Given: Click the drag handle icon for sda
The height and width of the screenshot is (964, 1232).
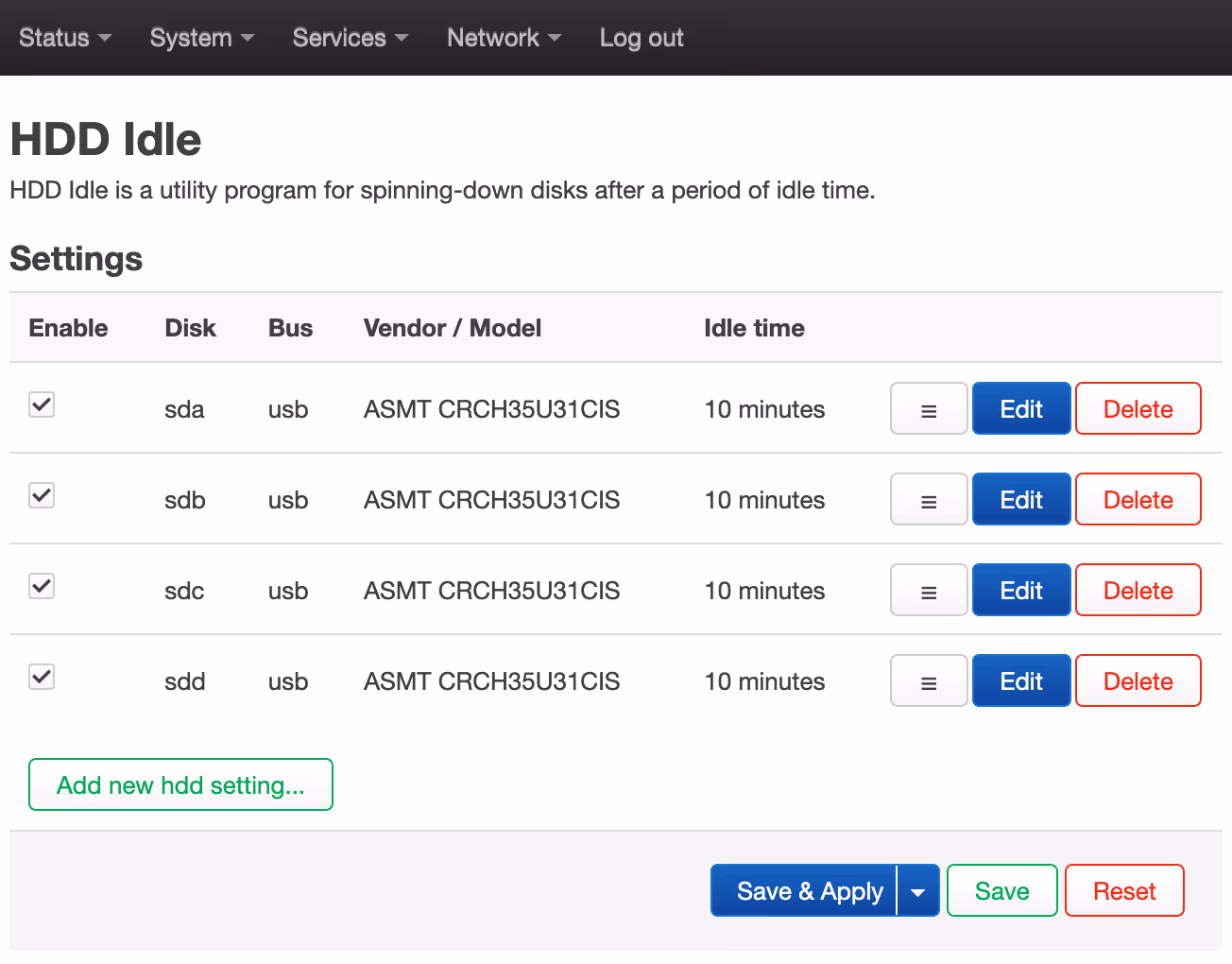Looking at the screenshot, I should point(928,409).
